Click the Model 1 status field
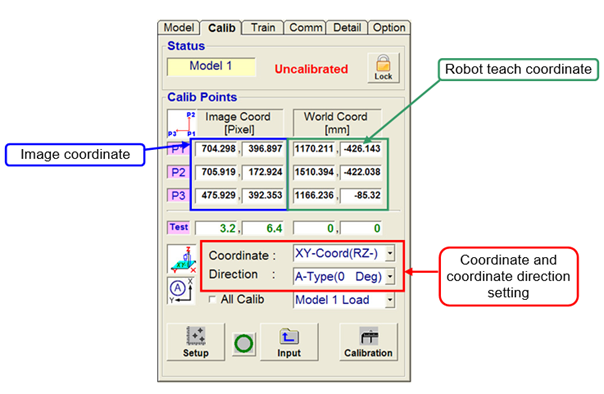 pos(211,66)
